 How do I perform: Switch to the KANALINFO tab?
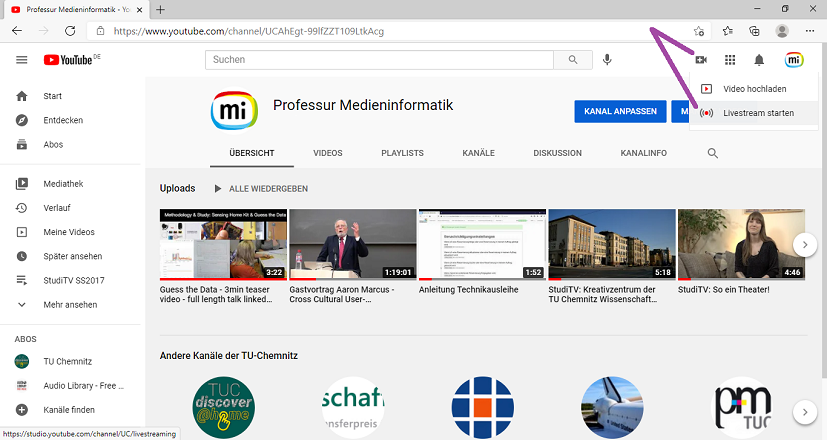[643, 153]
